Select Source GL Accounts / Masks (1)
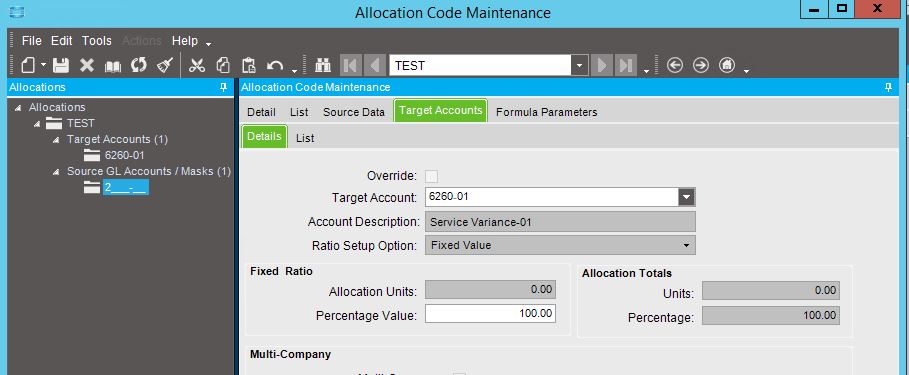 [149, 172]
